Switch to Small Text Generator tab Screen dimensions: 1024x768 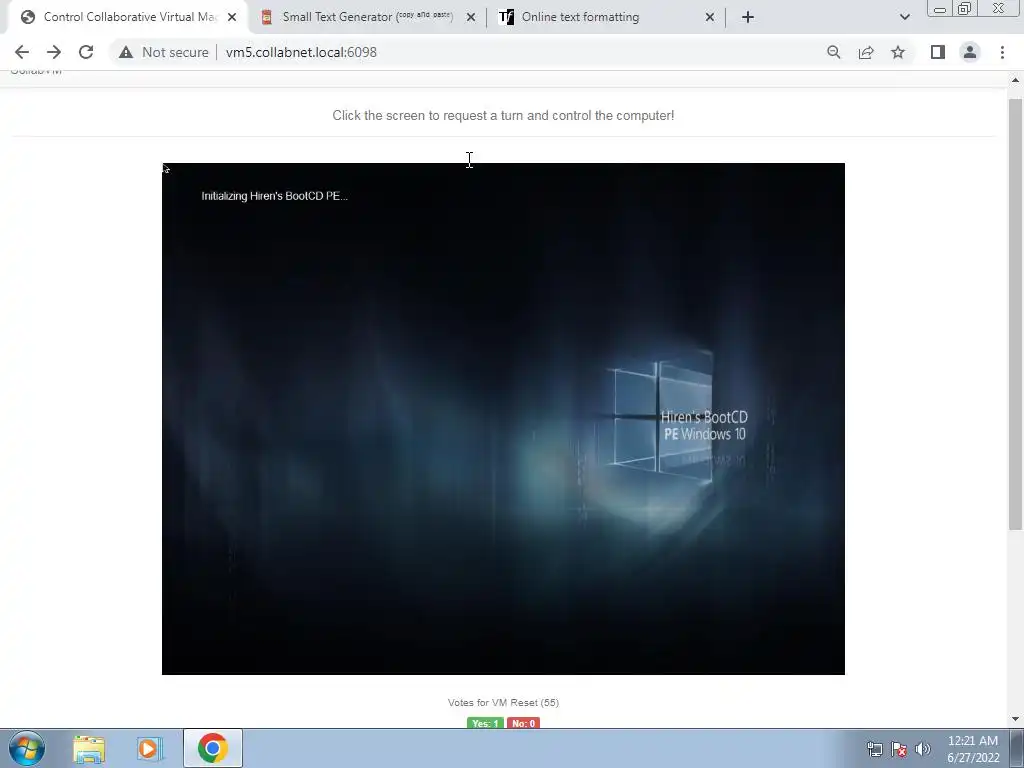[x=366, y=17]
